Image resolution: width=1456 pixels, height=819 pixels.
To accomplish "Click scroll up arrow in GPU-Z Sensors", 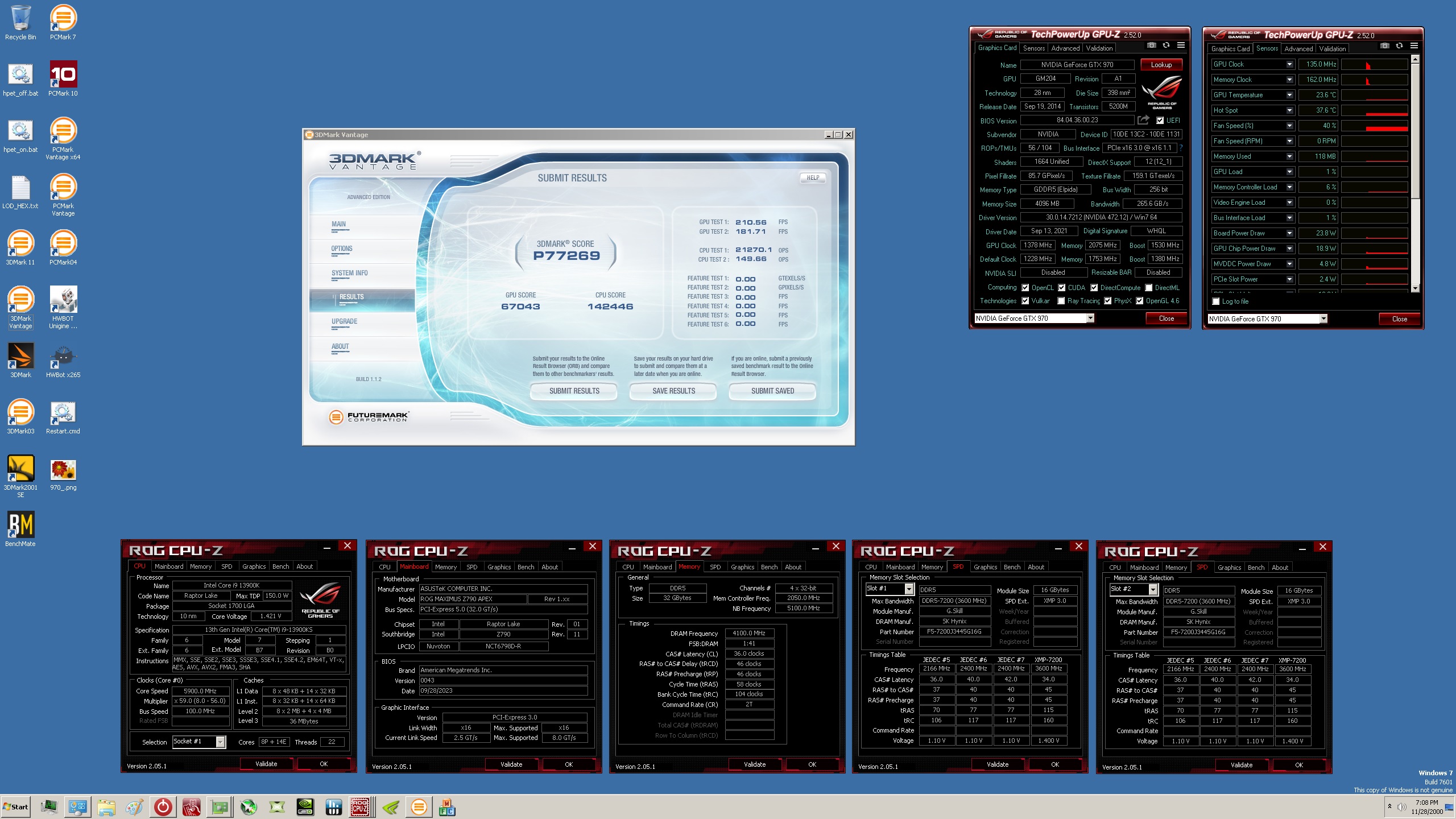I will tap(1415, 59).
